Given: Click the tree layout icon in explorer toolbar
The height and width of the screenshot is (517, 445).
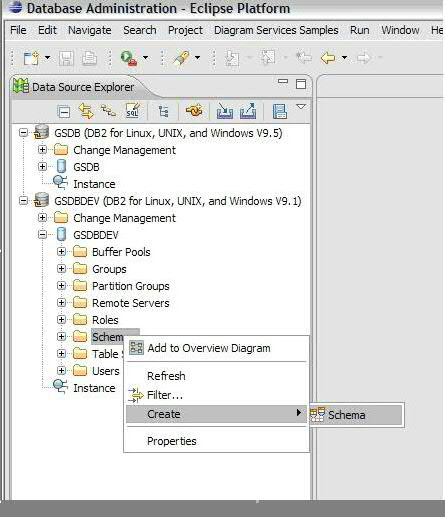Looking at the screenshot, I should click(163, 112).
